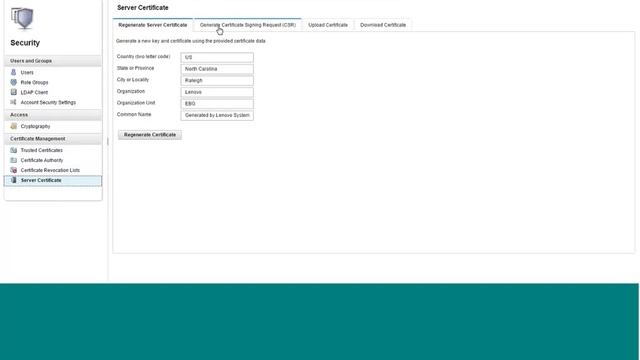Switch to Upload Certificate tab
Screen dimensions: 640x360
pyautogui.click(x=328, y=25)
